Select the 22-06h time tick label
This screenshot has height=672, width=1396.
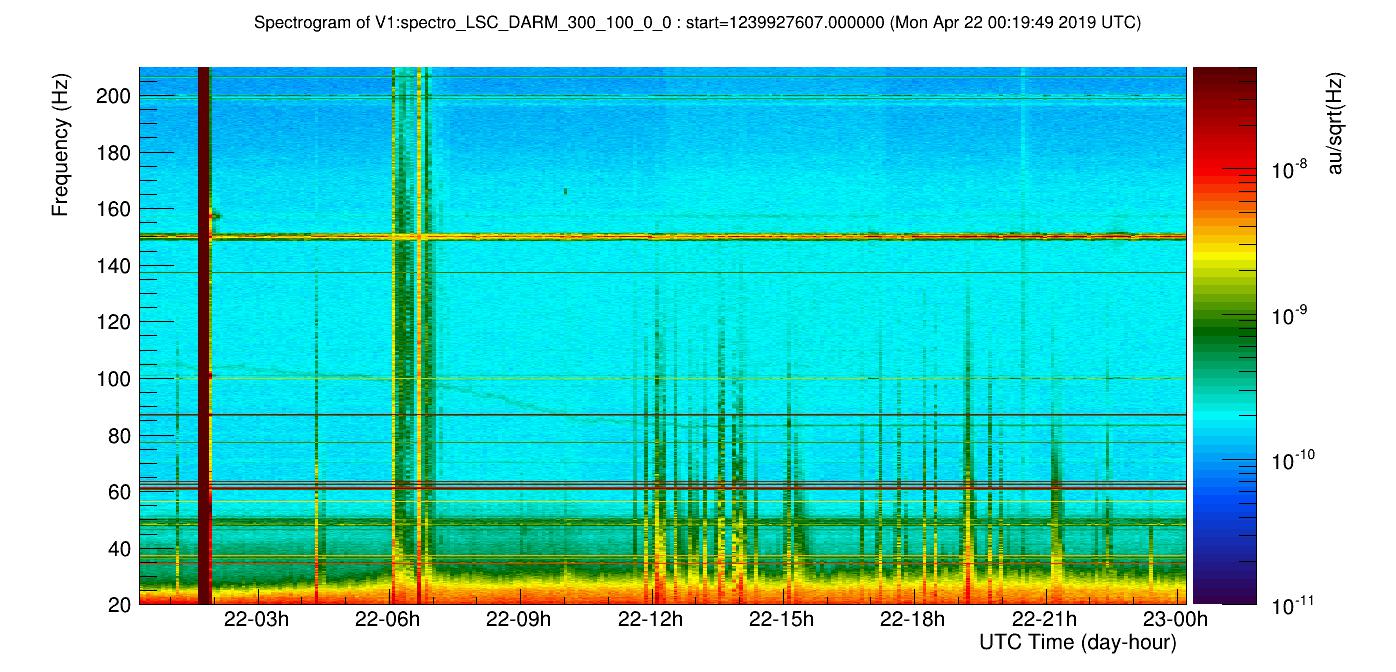click(387, 619)
